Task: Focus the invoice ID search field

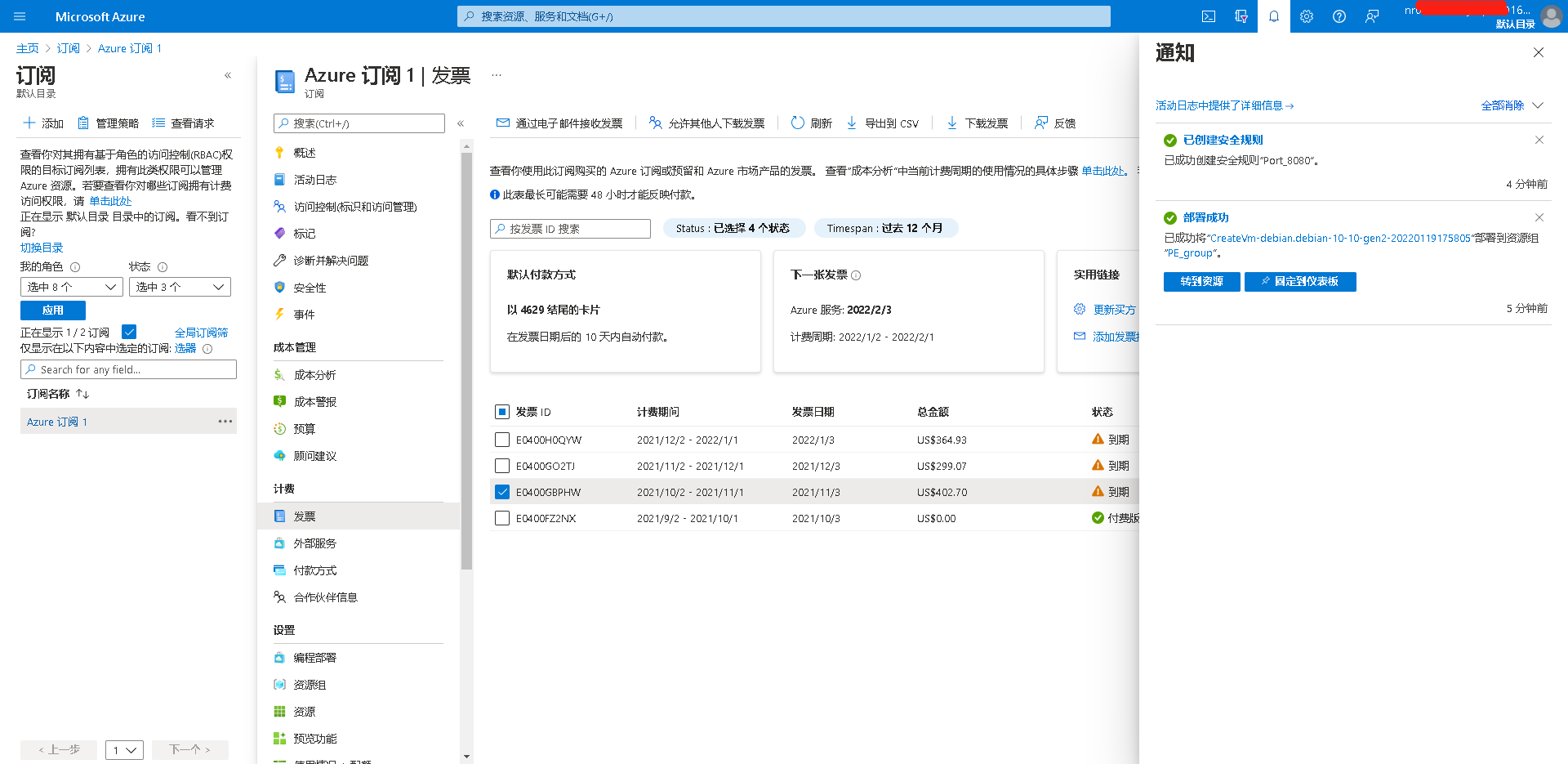Action: tap(570, 229)
